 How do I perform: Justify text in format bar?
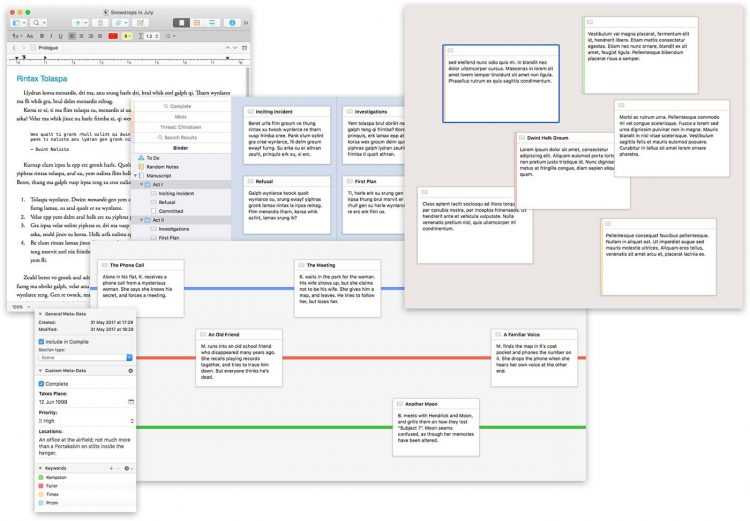[99, 36]
